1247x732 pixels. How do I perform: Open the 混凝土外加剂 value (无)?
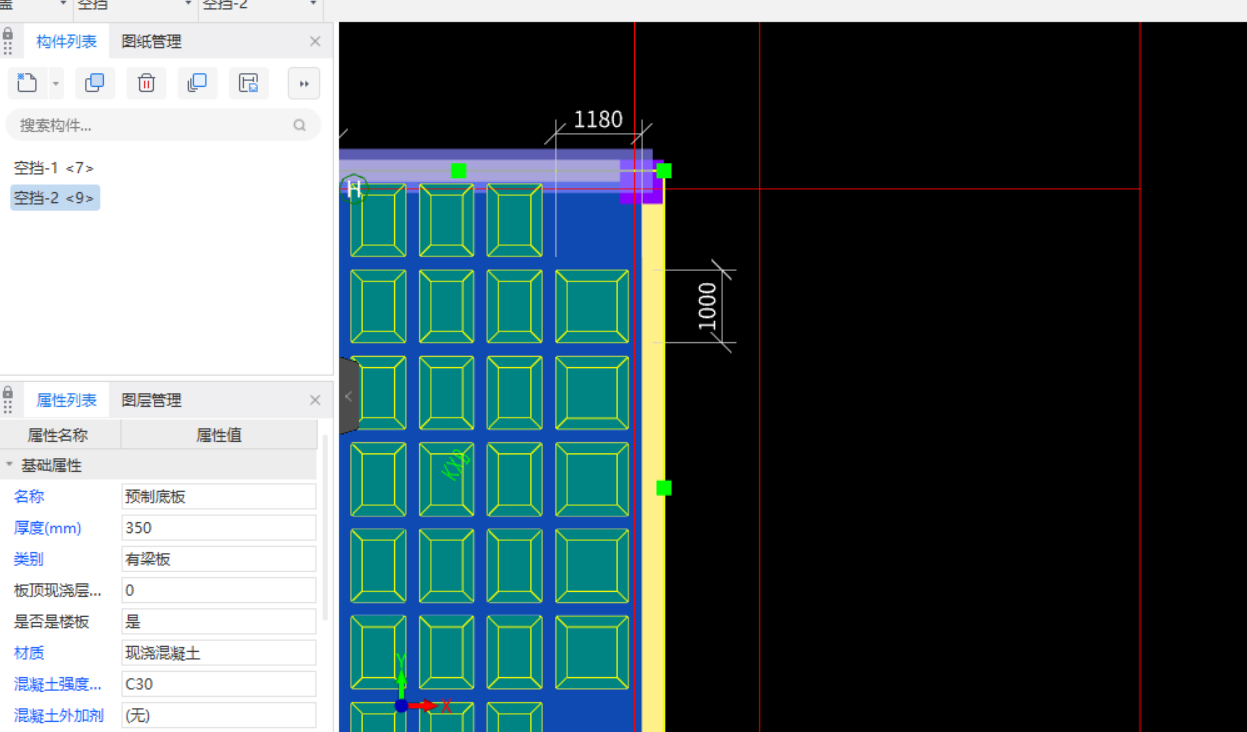tap(219, 715)
